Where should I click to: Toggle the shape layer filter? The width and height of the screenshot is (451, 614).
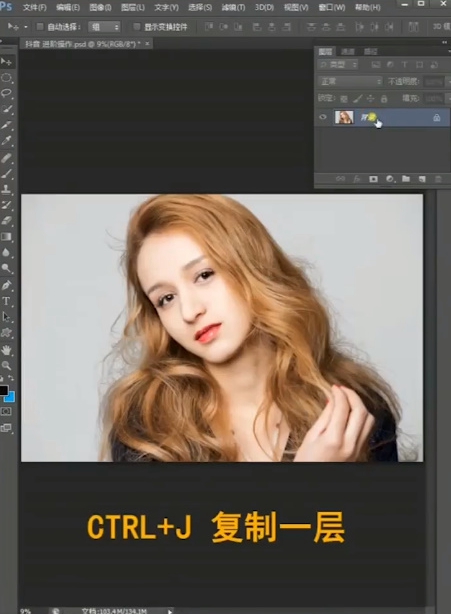pos(419,65)
